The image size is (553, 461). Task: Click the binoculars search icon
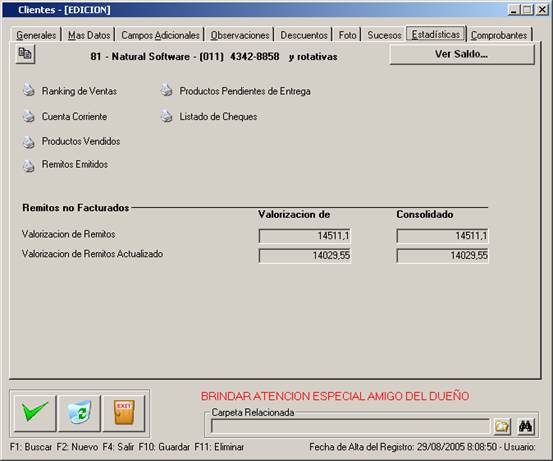point(525,426)
